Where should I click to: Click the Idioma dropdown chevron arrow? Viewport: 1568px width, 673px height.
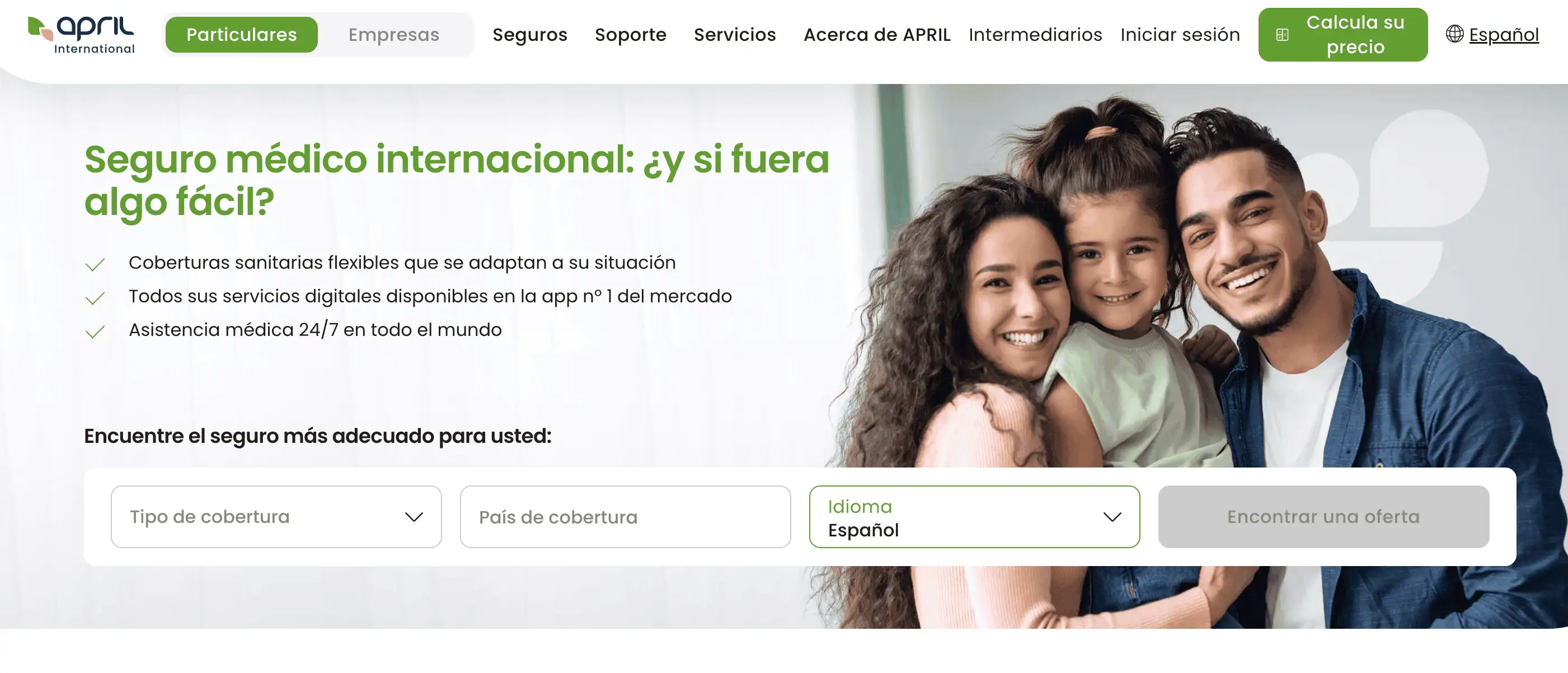(1112, 517)
